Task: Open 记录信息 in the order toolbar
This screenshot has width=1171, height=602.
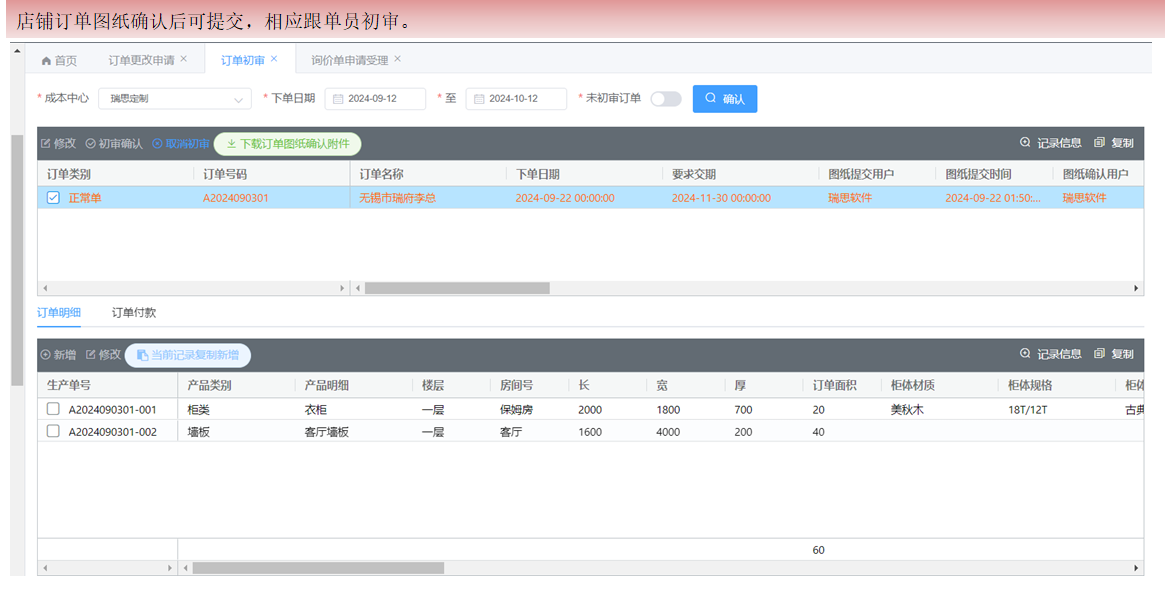Action: (1051, 143)
